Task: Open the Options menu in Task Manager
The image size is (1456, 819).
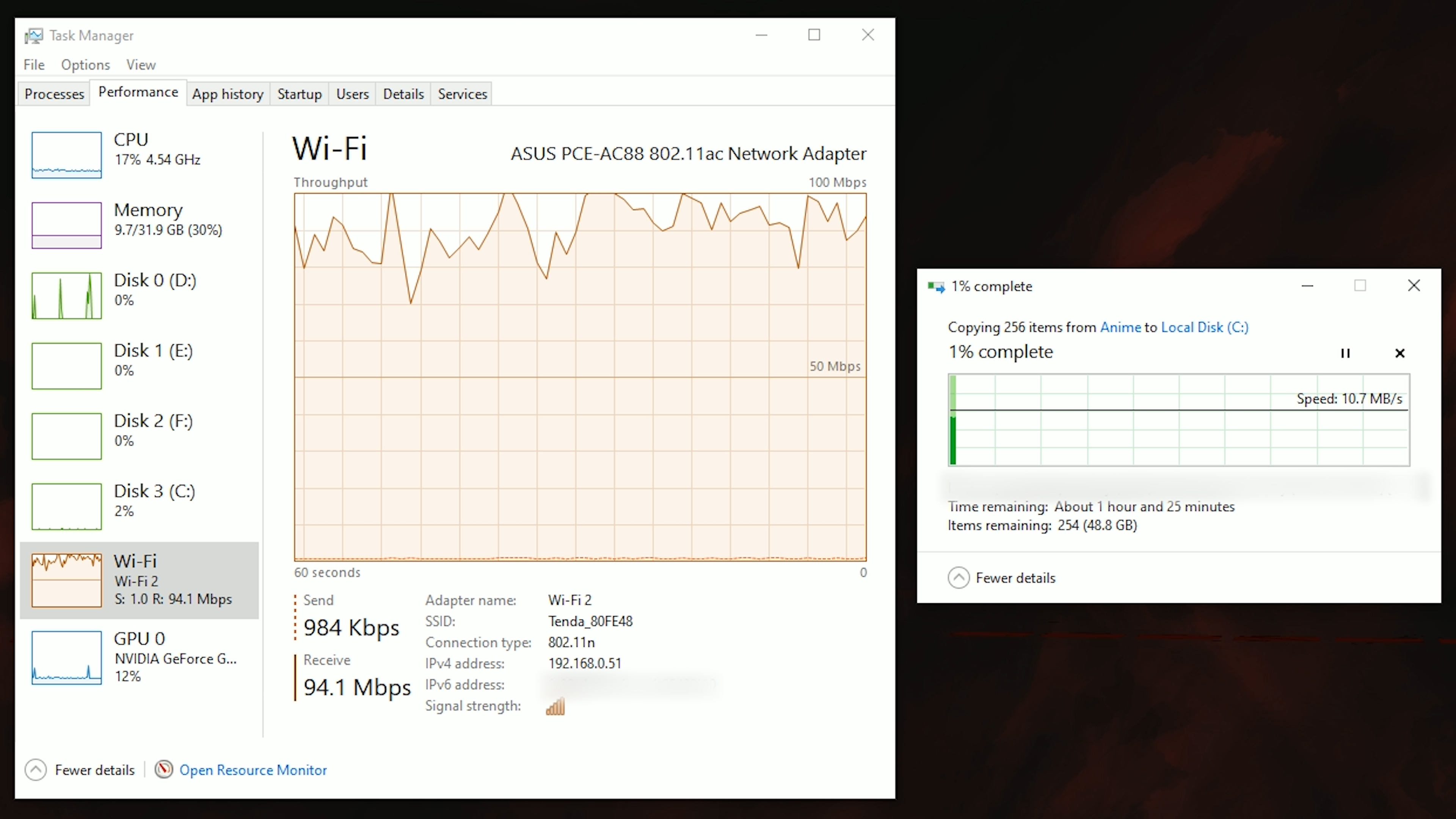Action: click(85, 64)
